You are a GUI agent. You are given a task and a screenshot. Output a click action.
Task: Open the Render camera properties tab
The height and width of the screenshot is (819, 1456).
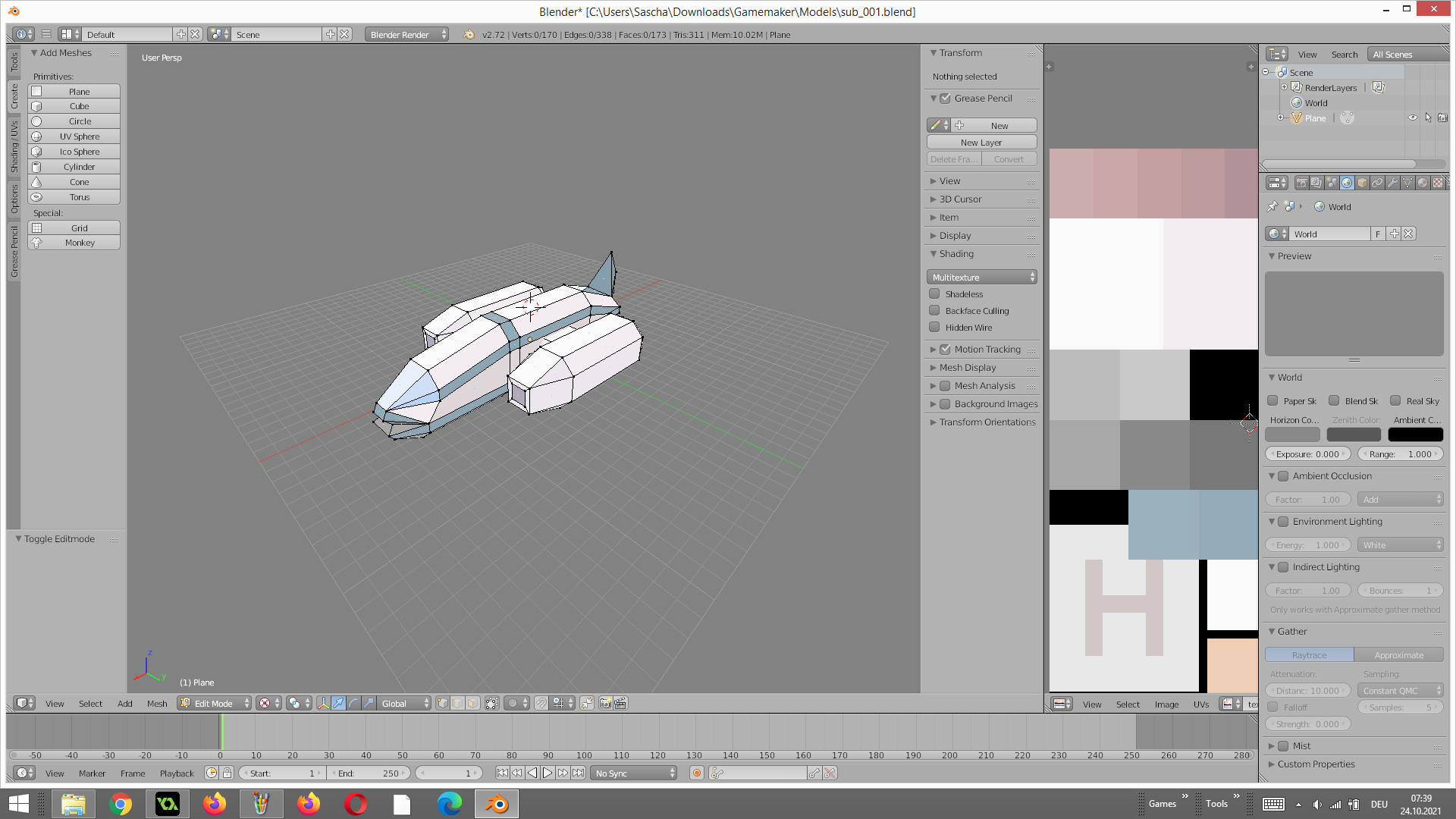(x=1301, y=183)
